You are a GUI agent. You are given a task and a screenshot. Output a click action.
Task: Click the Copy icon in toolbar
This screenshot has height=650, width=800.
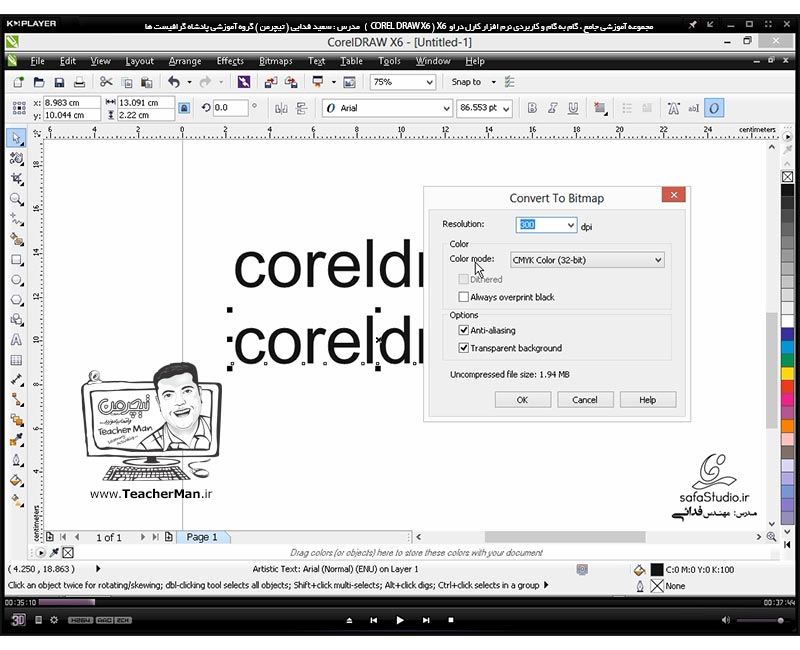127,82
